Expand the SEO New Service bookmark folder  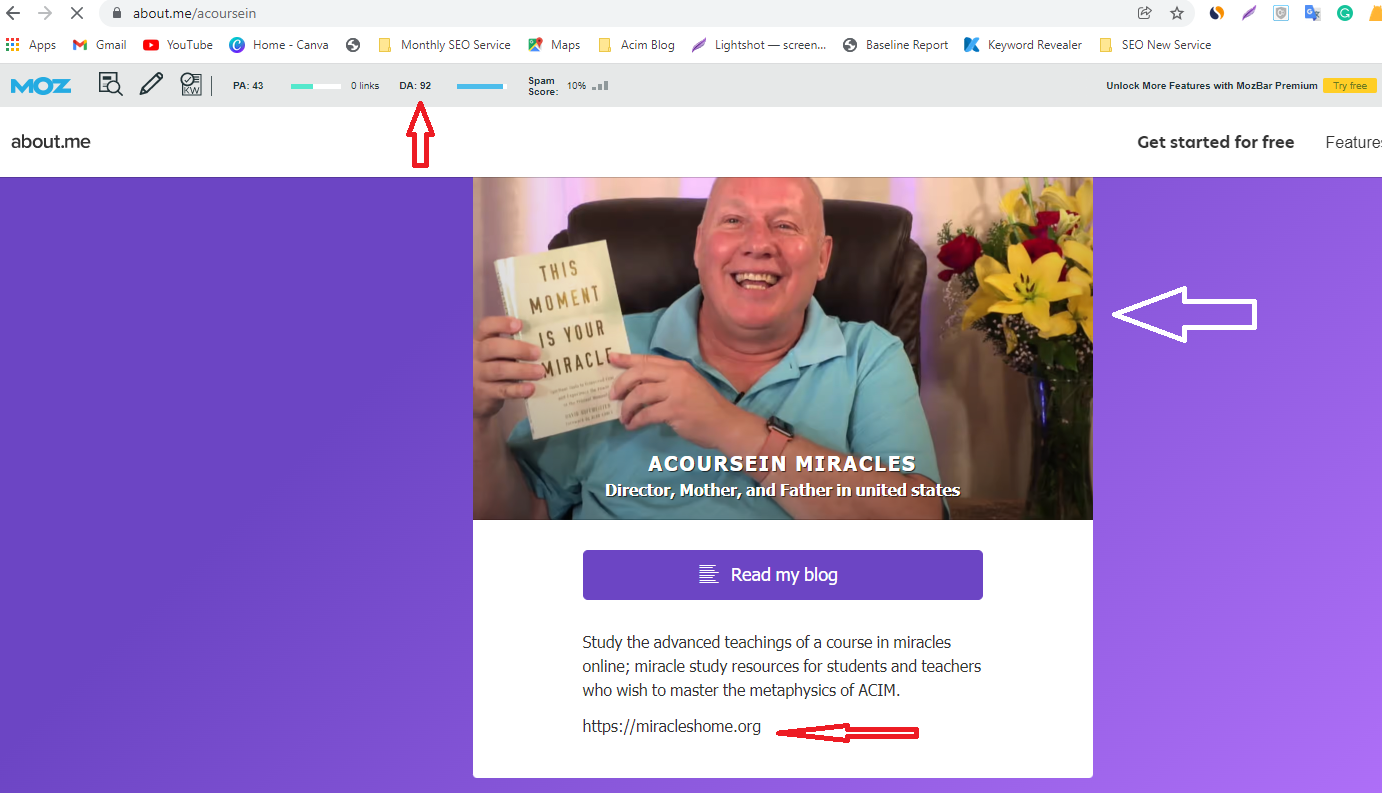coord(1155,45)
